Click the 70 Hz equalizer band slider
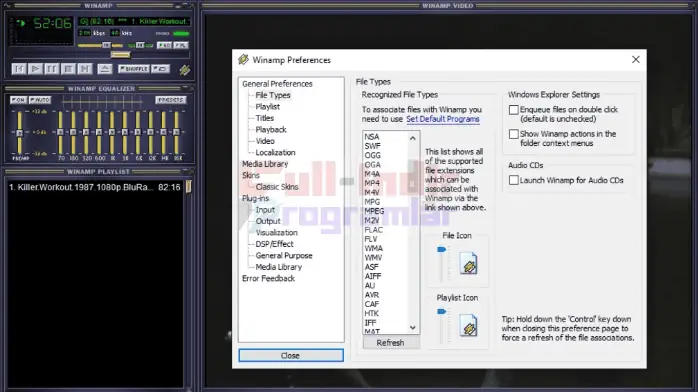Image resolution: width=698 pixels, height=392 pixels. 61,132
